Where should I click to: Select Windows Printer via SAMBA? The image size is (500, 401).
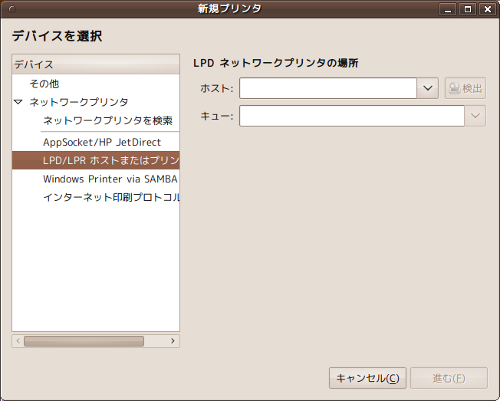pos(96,179)
